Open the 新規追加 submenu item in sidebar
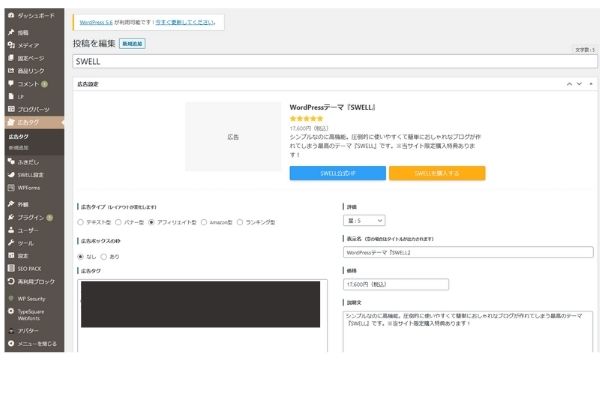 (x=18, y=148)
